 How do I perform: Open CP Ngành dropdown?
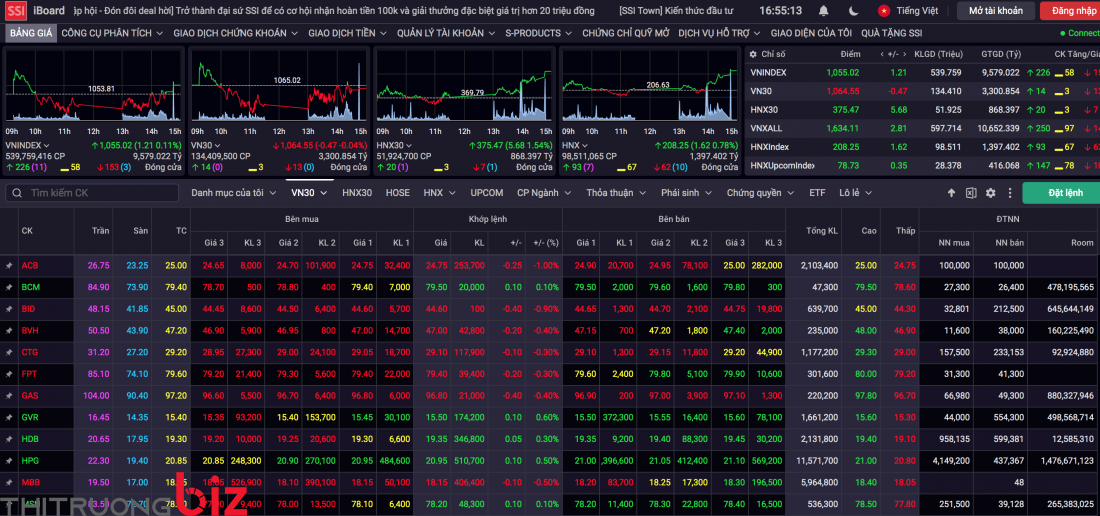pos(544,193)
